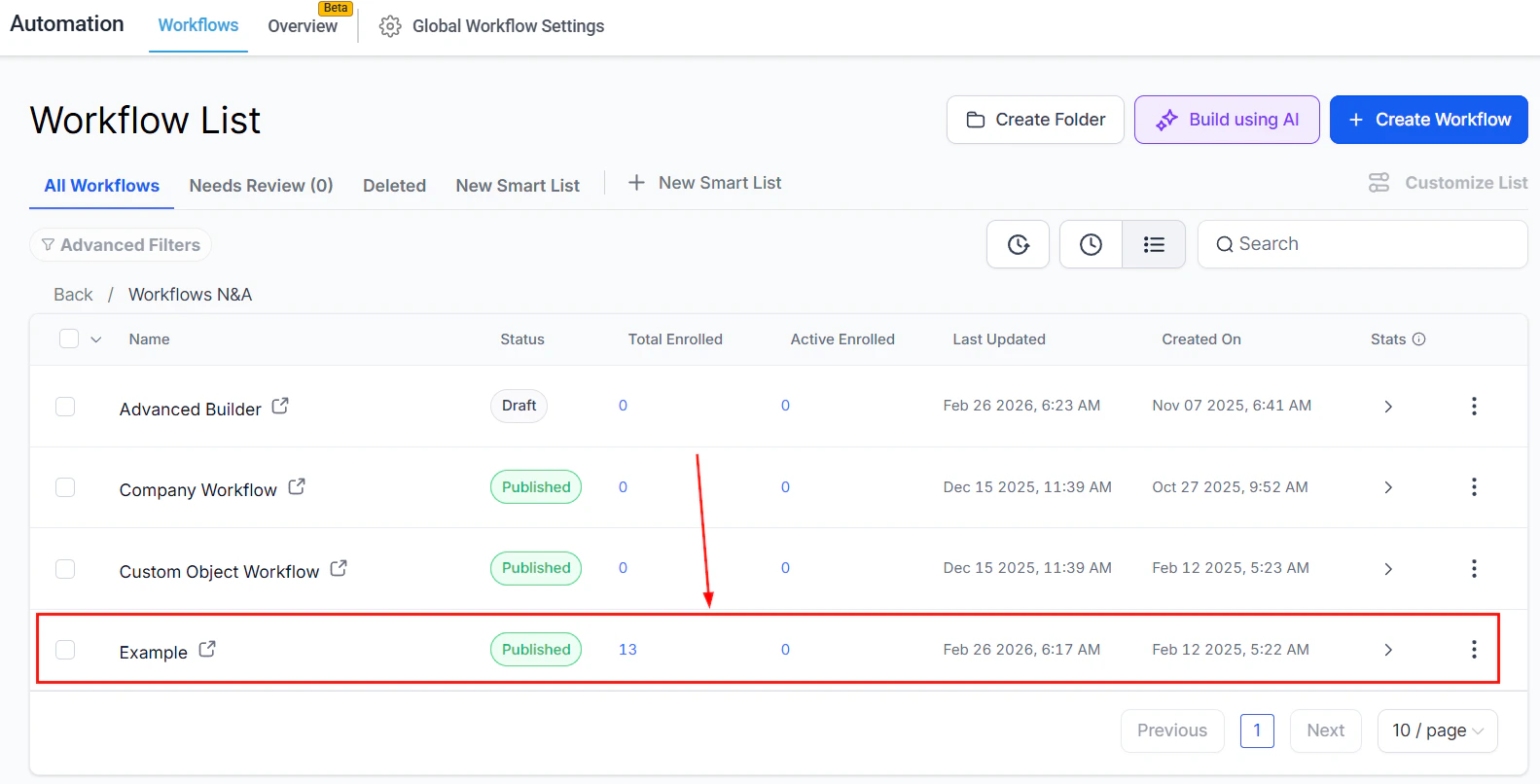Click the refresh clock icon button
This screenshot has height=784, width=1540.
[x=1018, y=244]
